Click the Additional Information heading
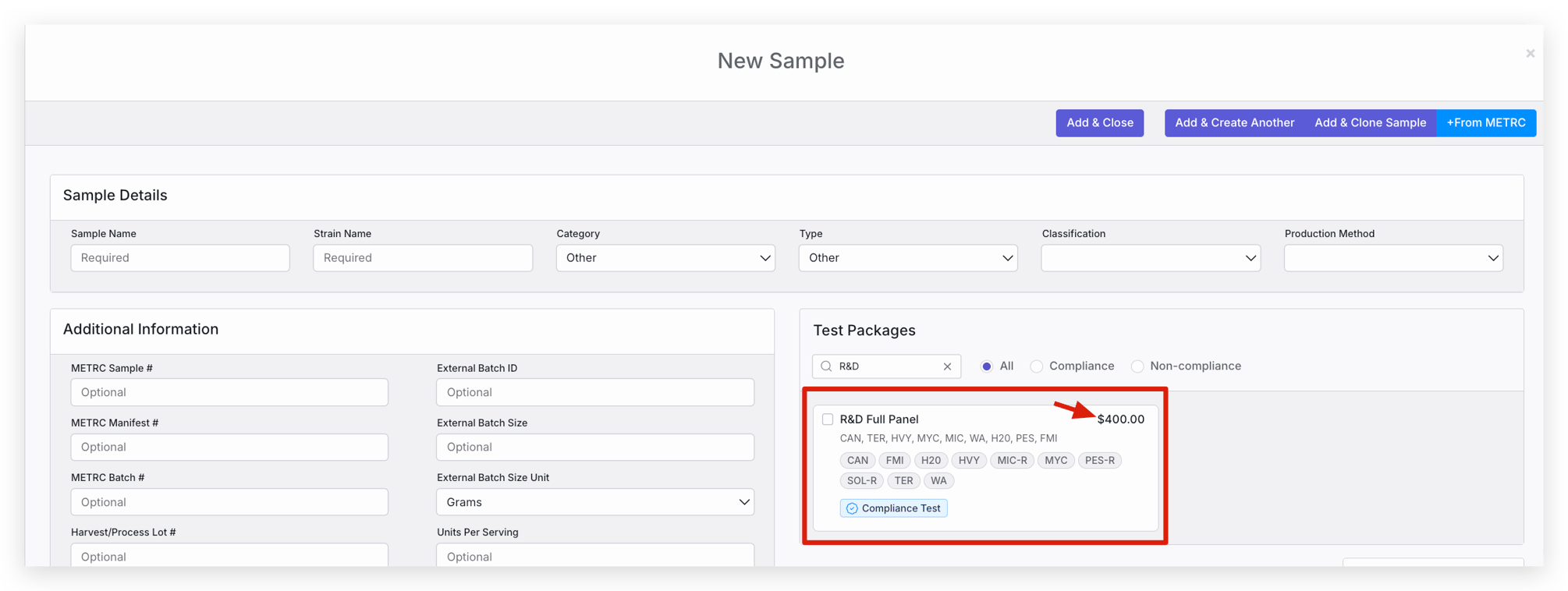Viewport: 1568px width, 591px height. pos(140,330)
